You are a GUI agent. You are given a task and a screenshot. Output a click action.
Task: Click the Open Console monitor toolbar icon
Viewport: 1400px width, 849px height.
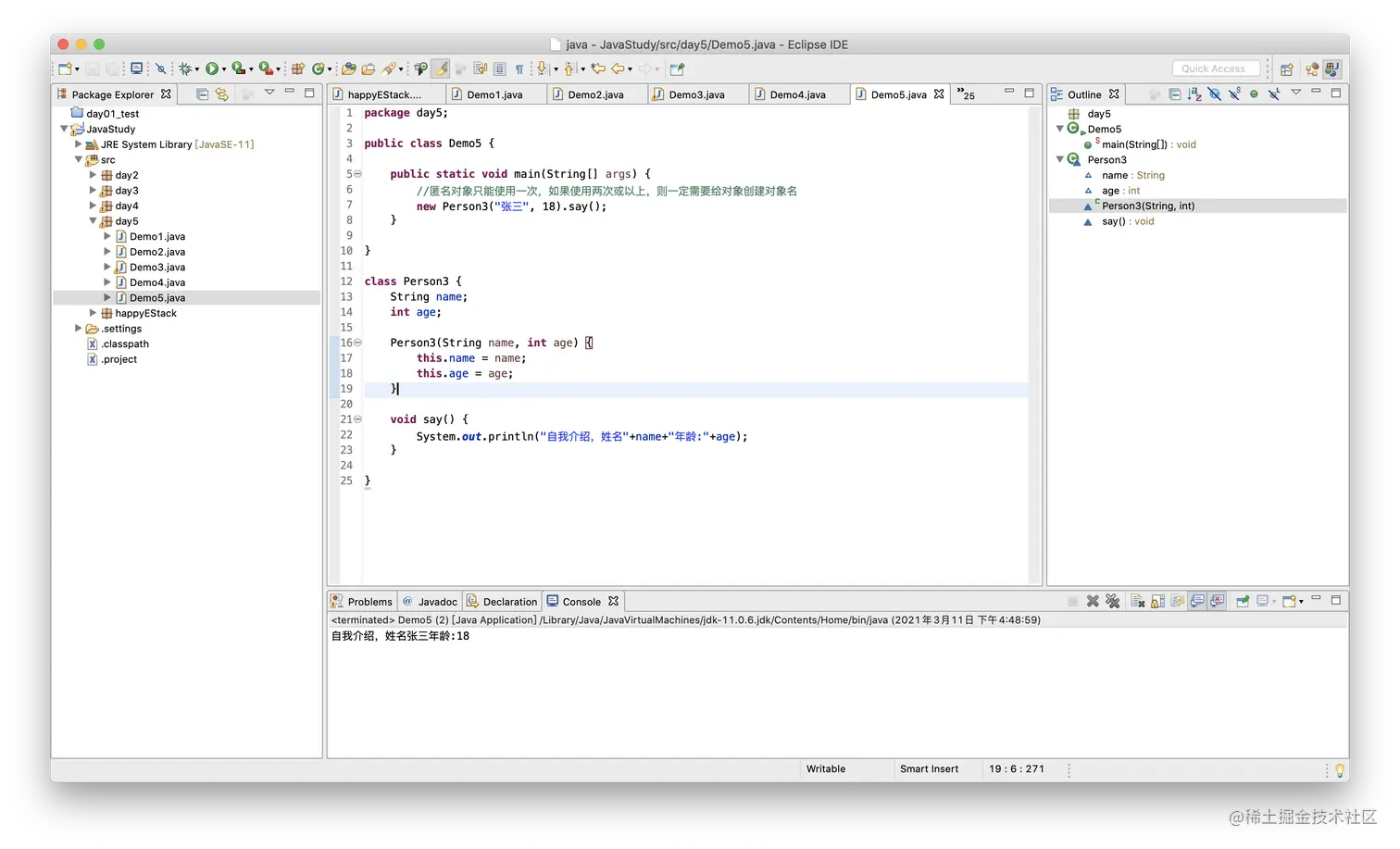pos(136,69)
